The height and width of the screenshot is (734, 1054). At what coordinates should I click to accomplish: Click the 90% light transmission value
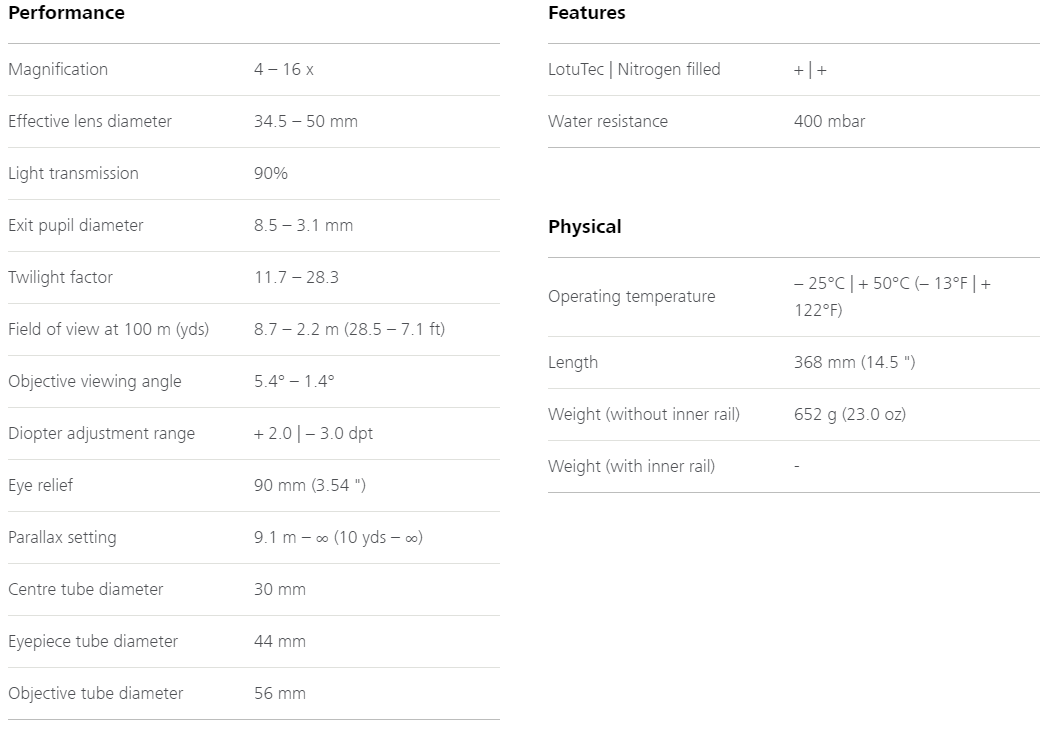(x=271, y=173)
